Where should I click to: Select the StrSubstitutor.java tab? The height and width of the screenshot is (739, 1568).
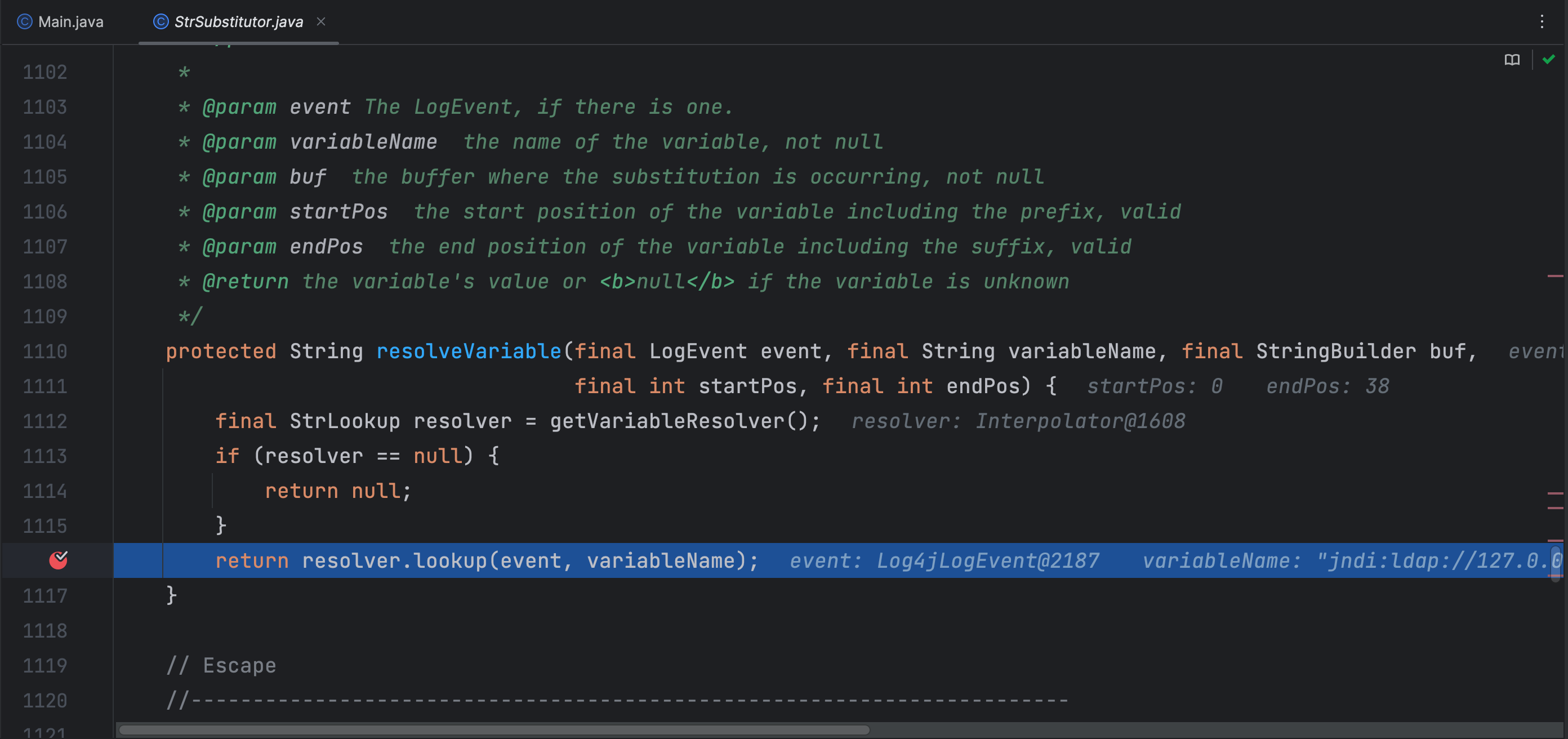point(238,22)
